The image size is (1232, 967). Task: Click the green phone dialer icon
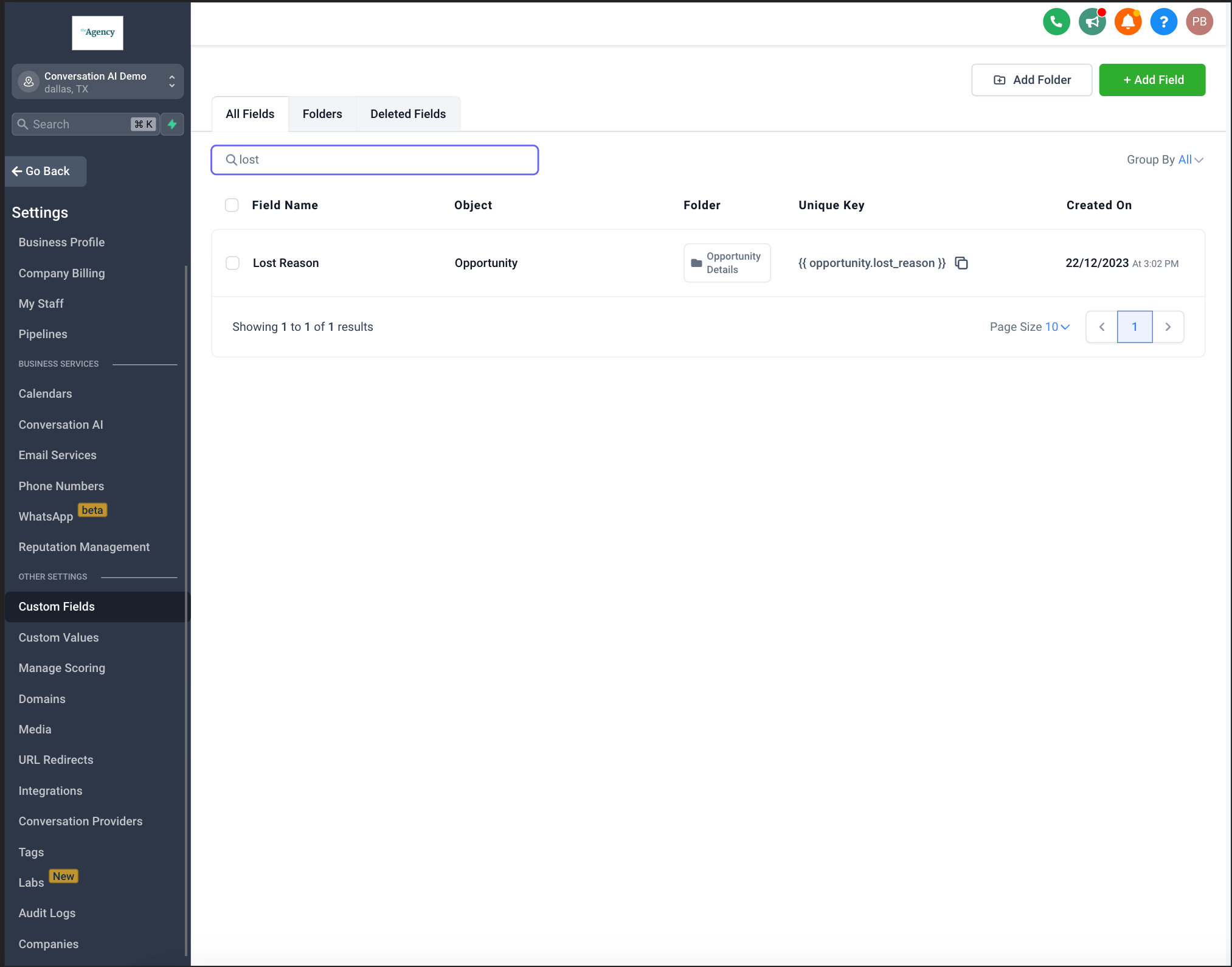coord(1056,22)
